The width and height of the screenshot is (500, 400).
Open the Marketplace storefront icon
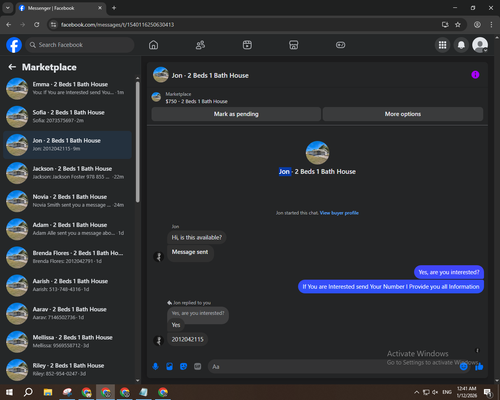tap(294, 45)
